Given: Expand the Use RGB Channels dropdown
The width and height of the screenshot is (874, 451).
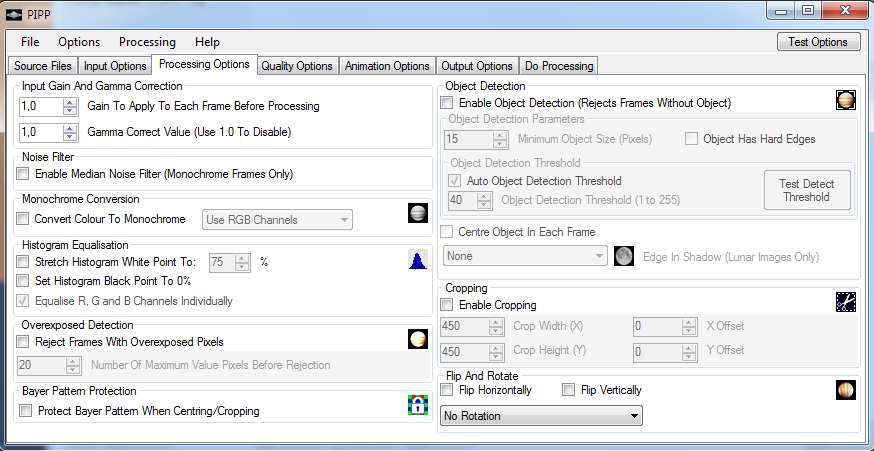Looking at the screenshot, I should (x=277, y=219).
